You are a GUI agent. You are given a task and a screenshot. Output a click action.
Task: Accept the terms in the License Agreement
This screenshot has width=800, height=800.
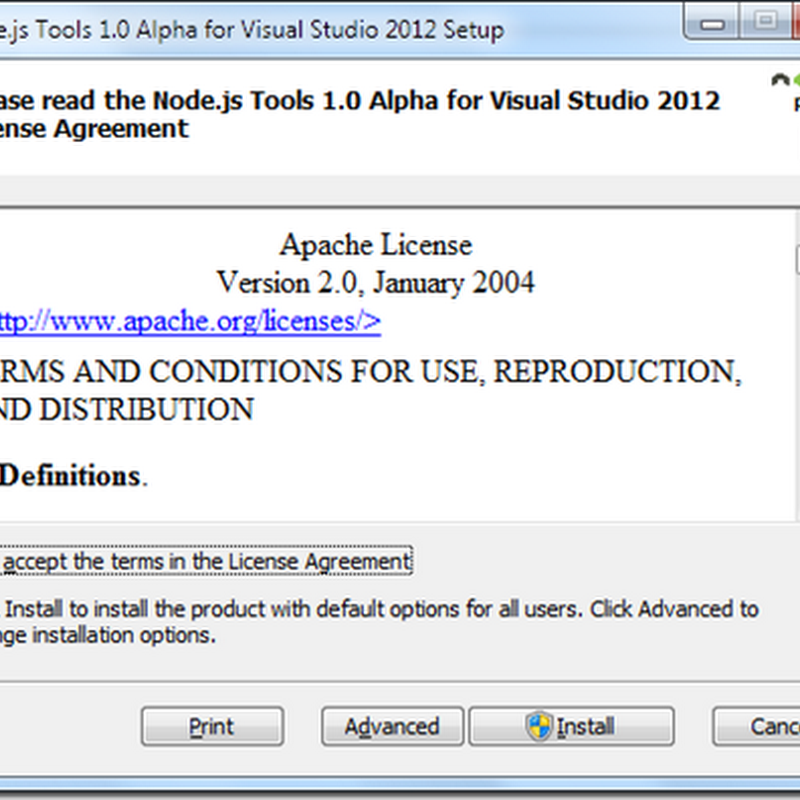(206, 562)
